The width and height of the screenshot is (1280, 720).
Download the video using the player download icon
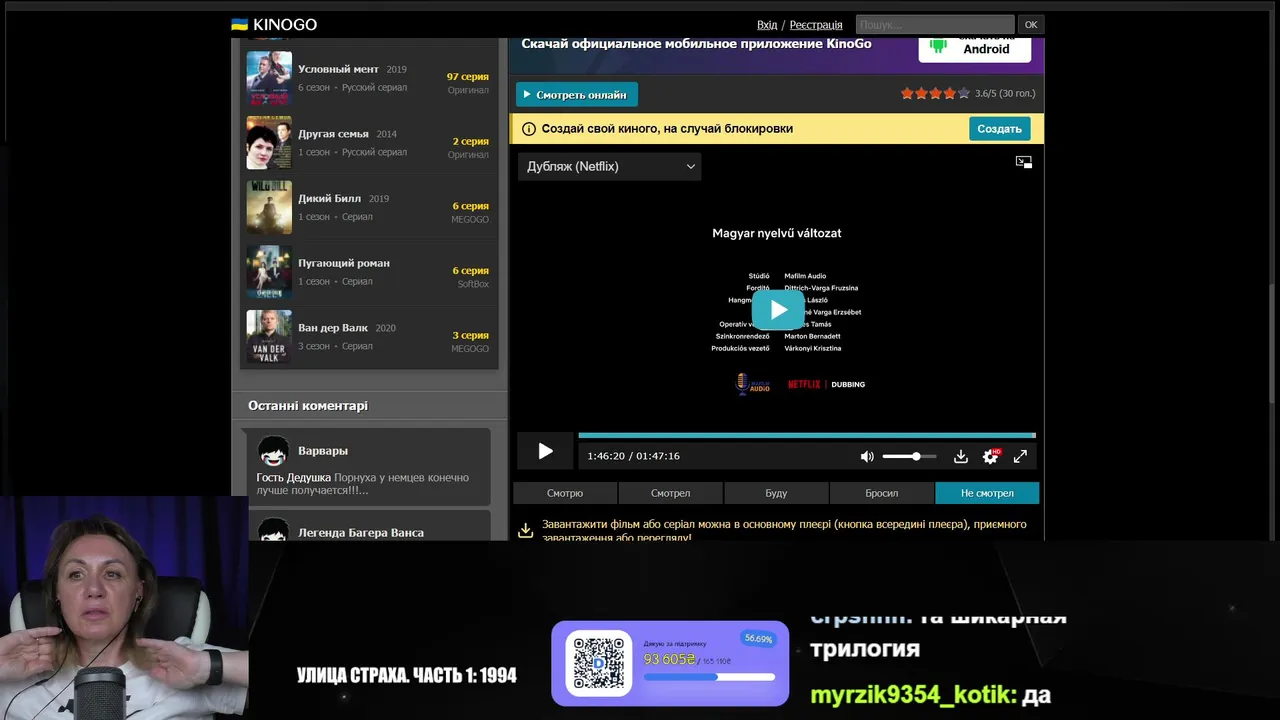click(960, 456)
